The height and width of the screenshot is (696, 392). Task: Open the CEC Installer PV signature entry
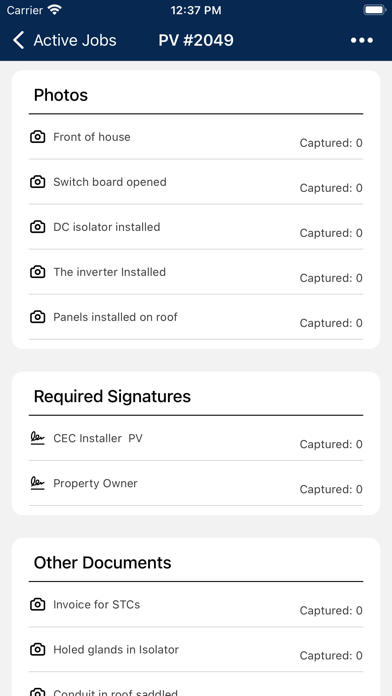196,439
